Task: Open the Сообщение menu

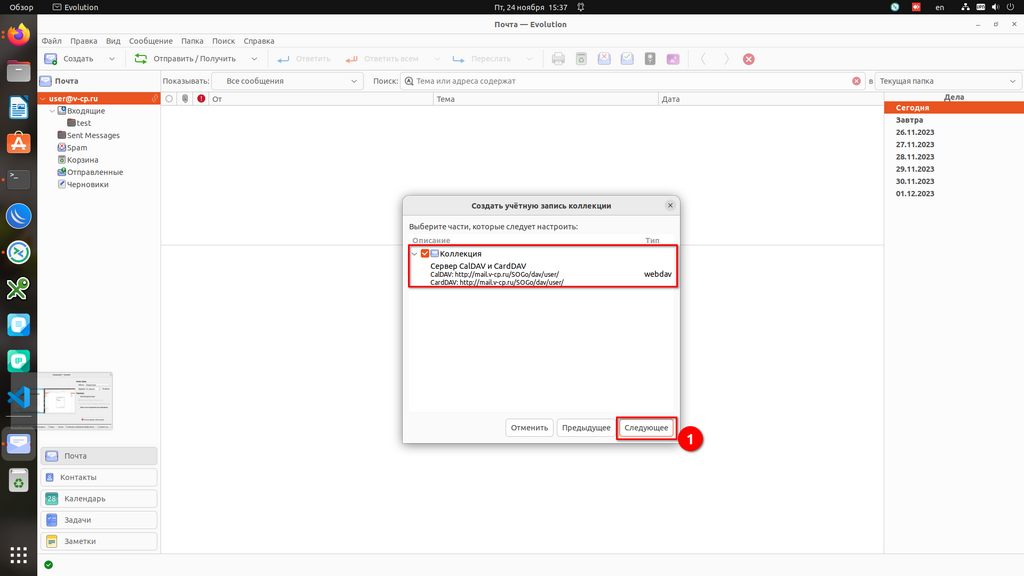Action: click(x=150, y=41)
